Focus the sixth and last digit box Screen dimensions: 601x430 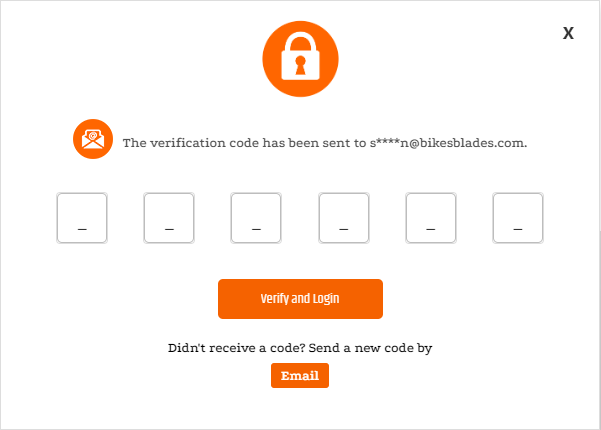[x=518, y=218]
